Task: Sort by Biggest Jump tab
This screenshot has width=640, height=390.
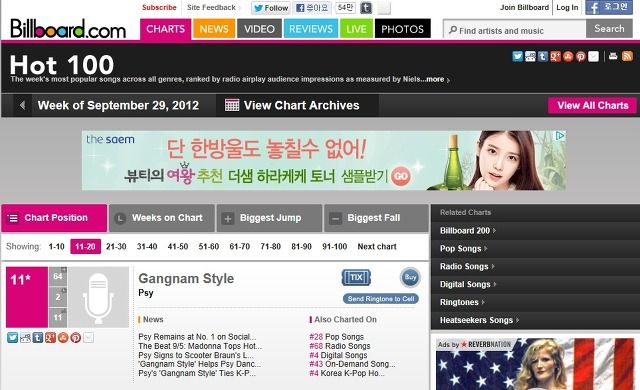Action: coord(269,218)
